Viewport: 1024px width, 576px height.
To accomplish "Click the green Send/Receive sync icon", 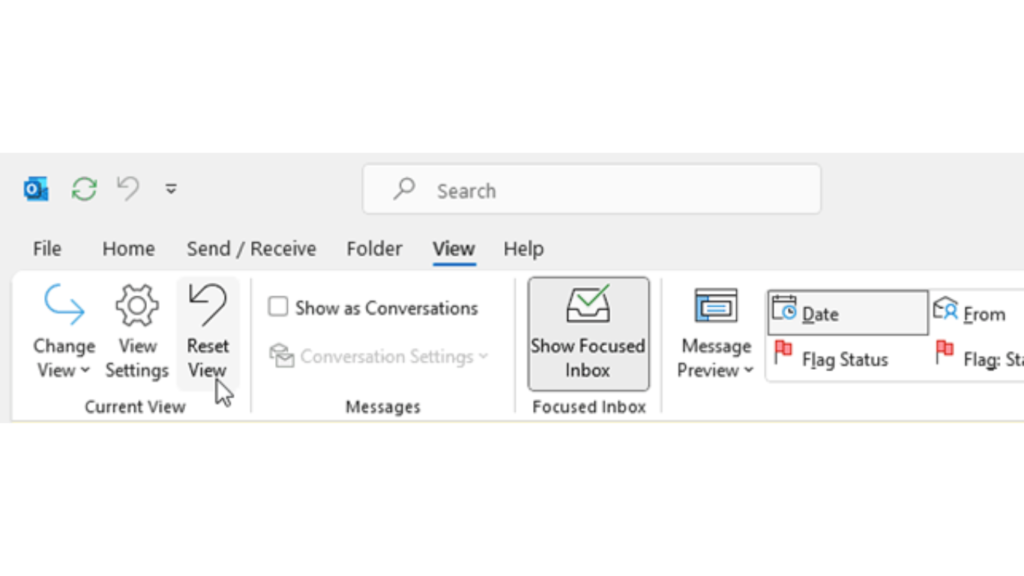I will 84,189.
